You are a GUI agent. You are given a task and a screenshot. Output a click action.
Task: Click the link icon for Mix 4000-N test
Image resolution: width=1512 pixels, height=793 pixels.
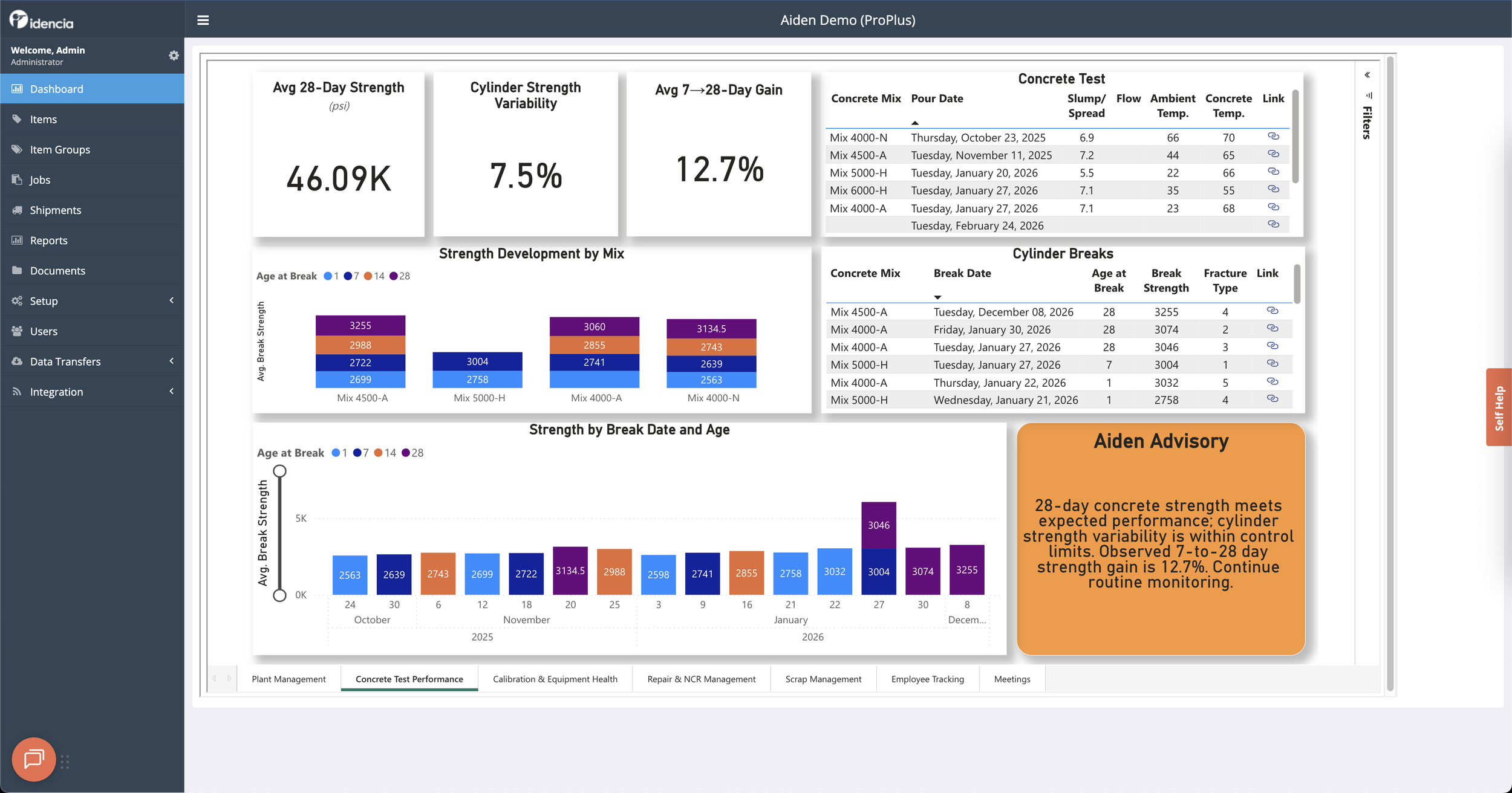[1273, 137]
